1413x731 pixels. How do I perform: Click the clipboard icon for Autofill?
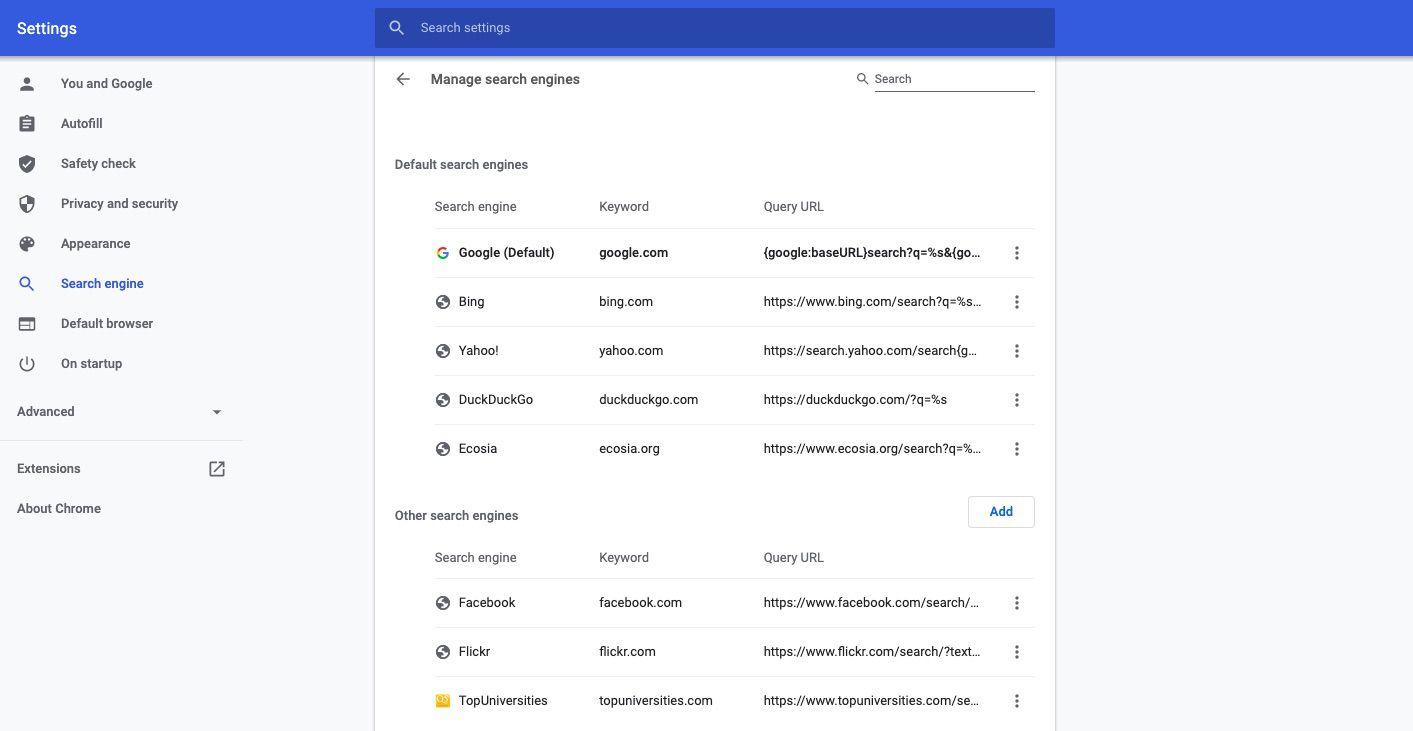coord(27,124)
